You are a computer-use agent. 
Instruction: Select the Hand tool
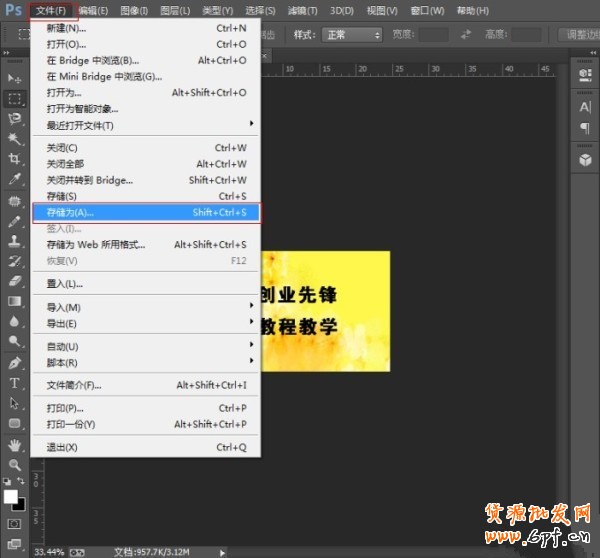[15, 444]
